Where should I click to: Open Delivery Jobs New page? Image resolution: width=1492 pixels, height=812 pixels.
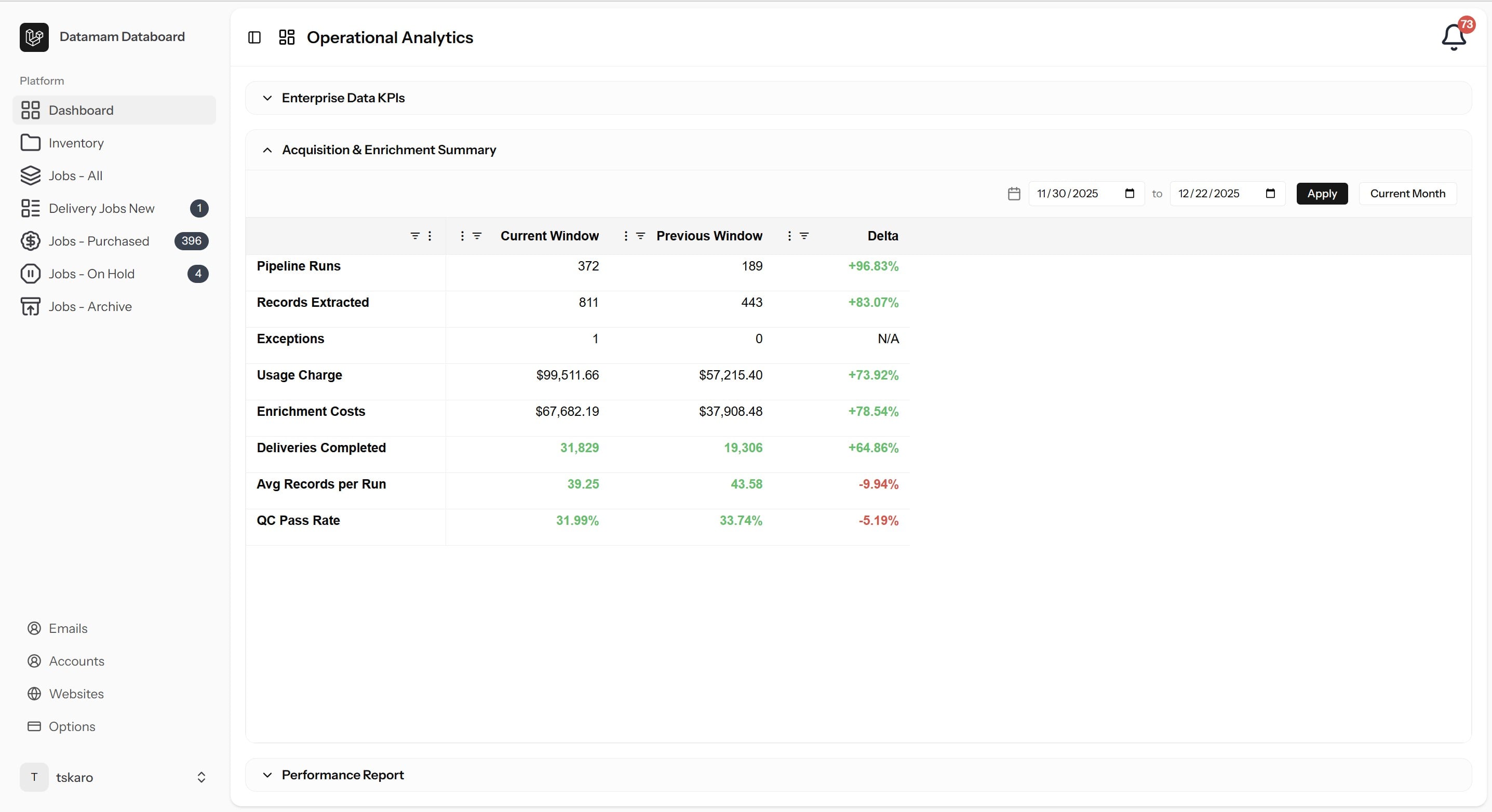(114, 208)
